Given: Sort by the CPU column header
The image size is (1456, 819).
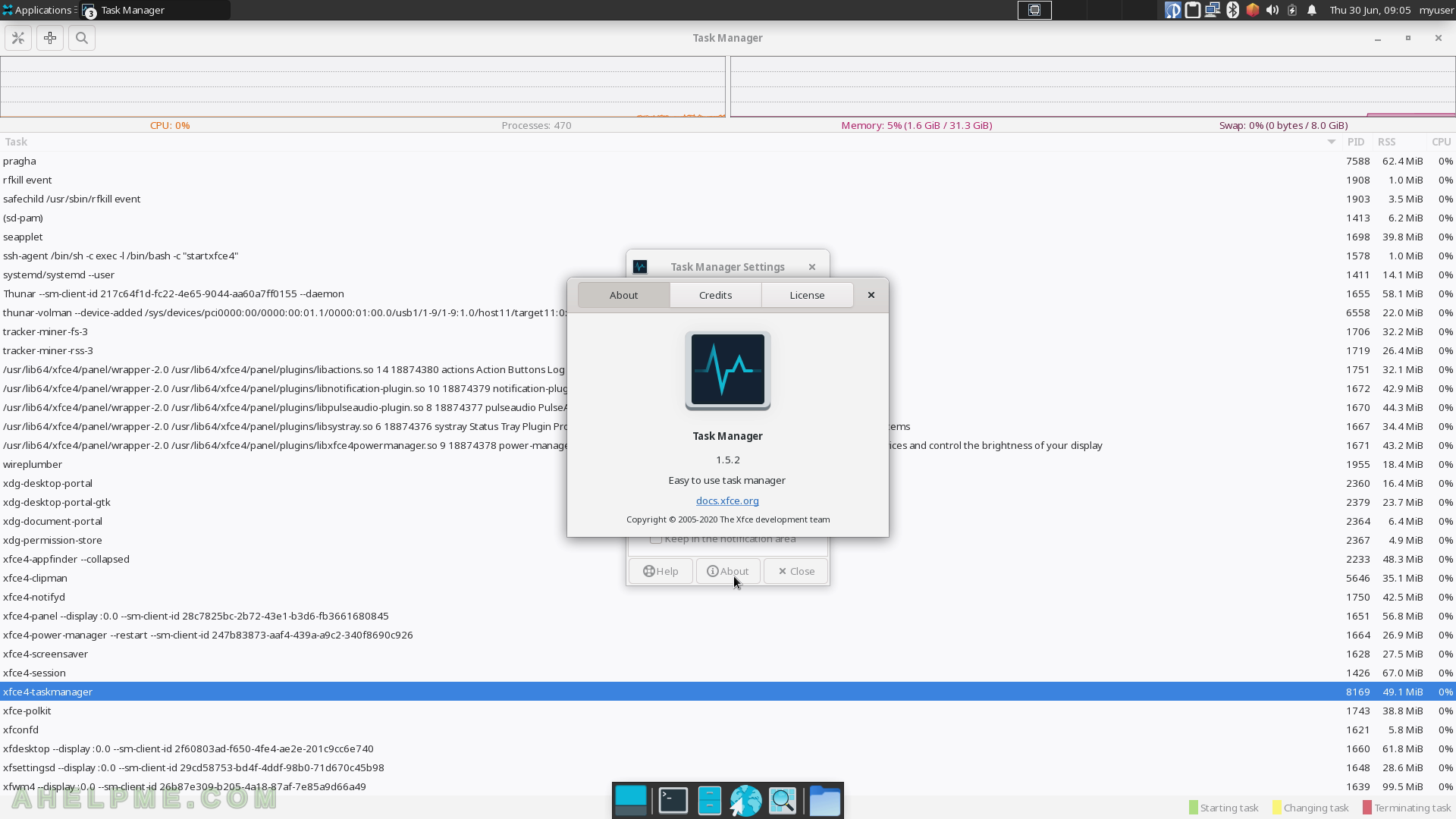Looking at the screenshot, I should tap(1441, 142).
